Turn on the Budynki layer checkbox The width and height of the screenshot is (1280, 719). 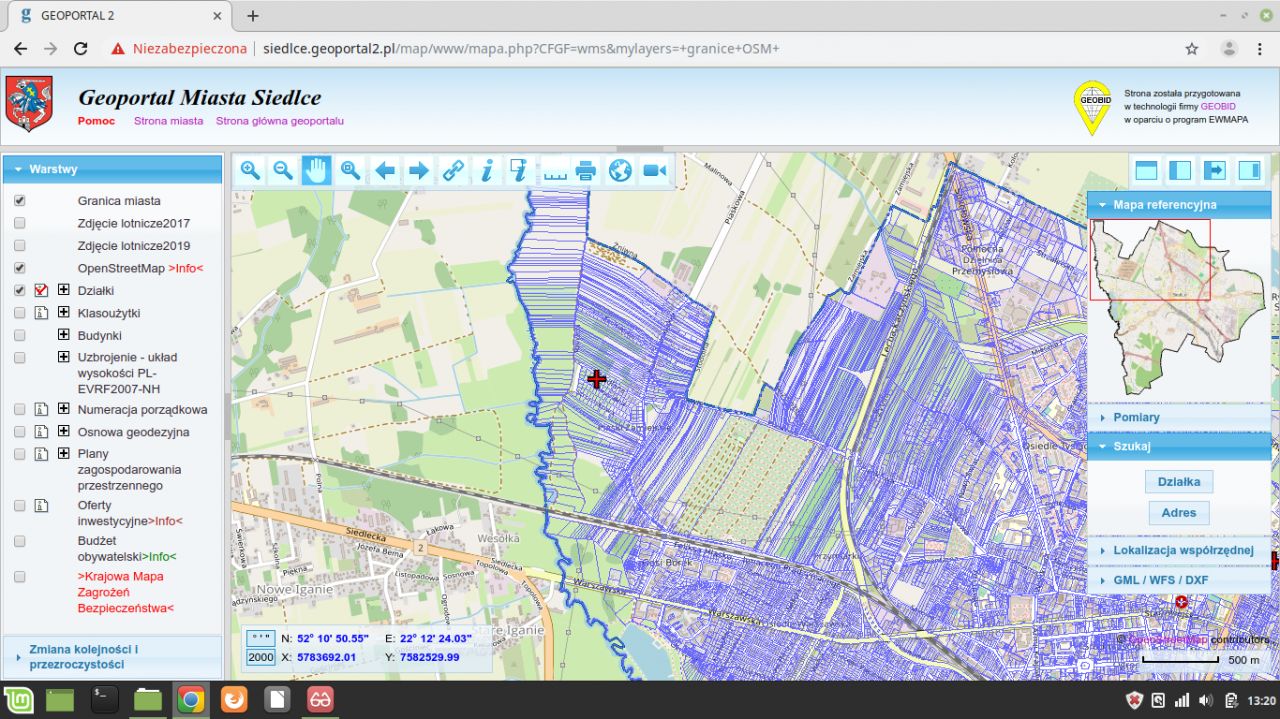coord(20,335)
